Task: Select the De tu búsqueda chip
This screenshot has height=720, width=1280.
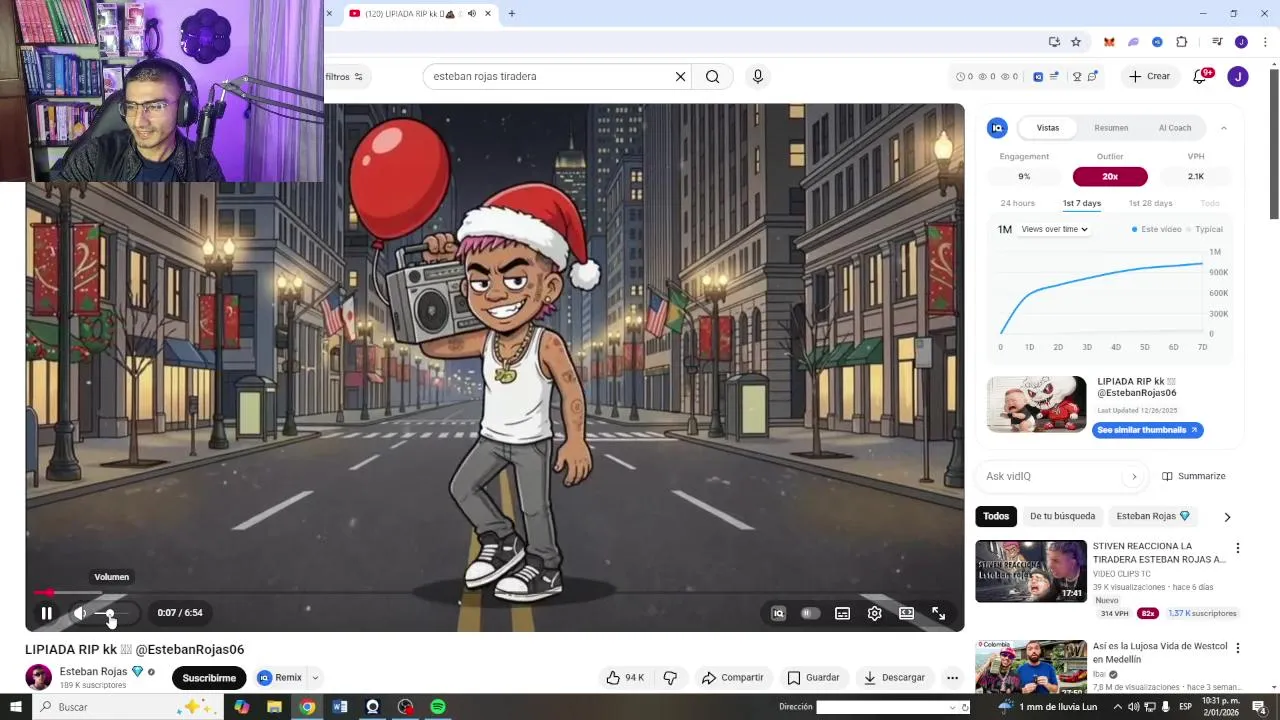Action: click(x=1062, y=516)
